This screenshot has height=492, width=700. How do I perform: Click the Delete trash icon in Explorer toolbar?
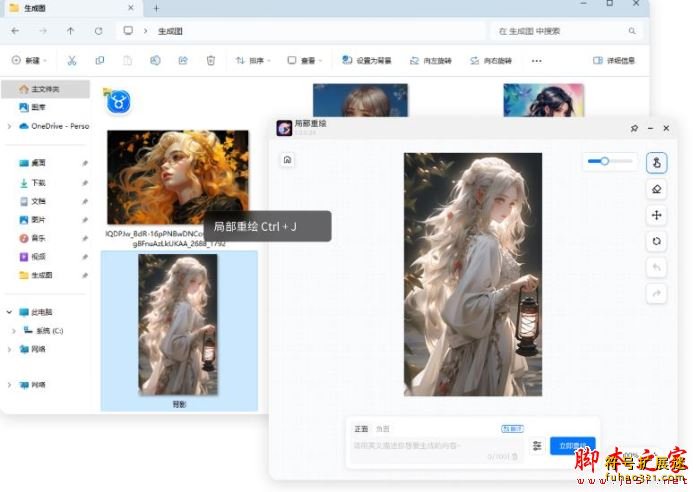tap(211, 60)
